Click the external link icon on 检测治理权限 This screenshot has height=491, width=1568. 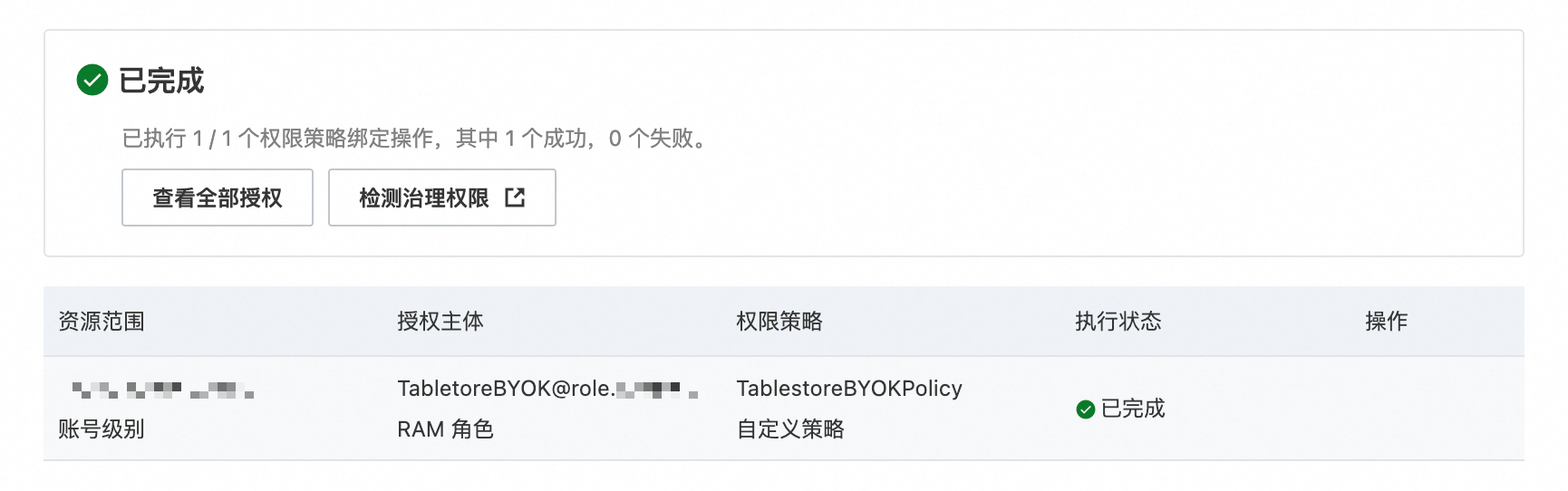(515, 197)
